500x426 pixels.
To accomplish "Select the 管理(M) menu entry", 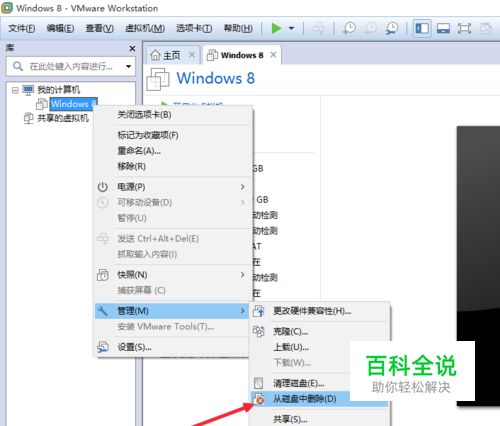I will [x=172, y=311].
